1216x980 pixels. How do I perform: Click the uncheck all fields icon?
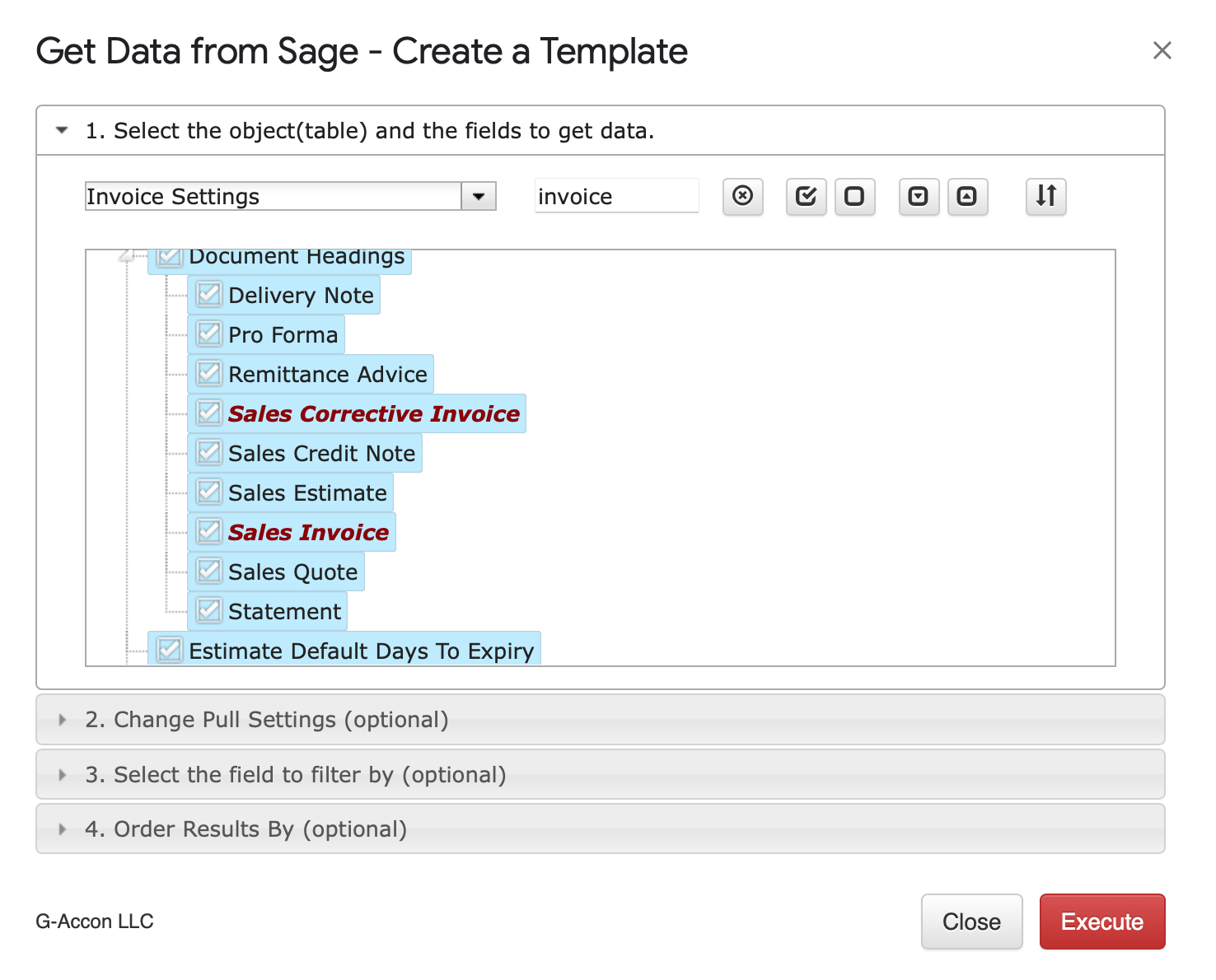click(854, 197)
